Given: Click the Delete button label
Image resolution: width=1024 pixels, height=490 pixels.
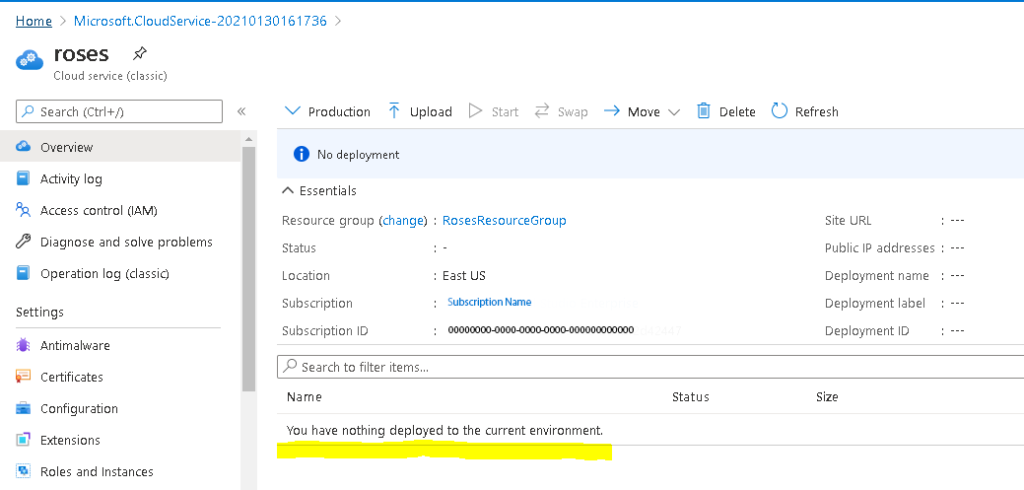Looking at the screenshot, I should click(x=737, y=112).
